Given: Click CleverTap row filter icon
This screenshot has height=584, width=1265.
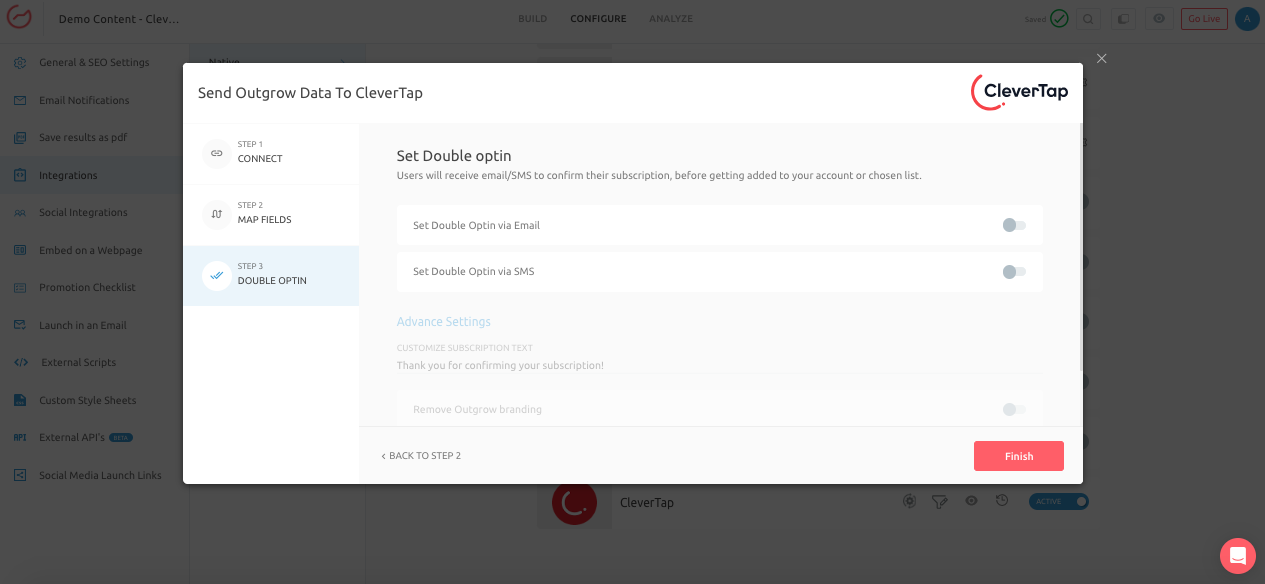Looking at the screenshot, I should point(940,501).
